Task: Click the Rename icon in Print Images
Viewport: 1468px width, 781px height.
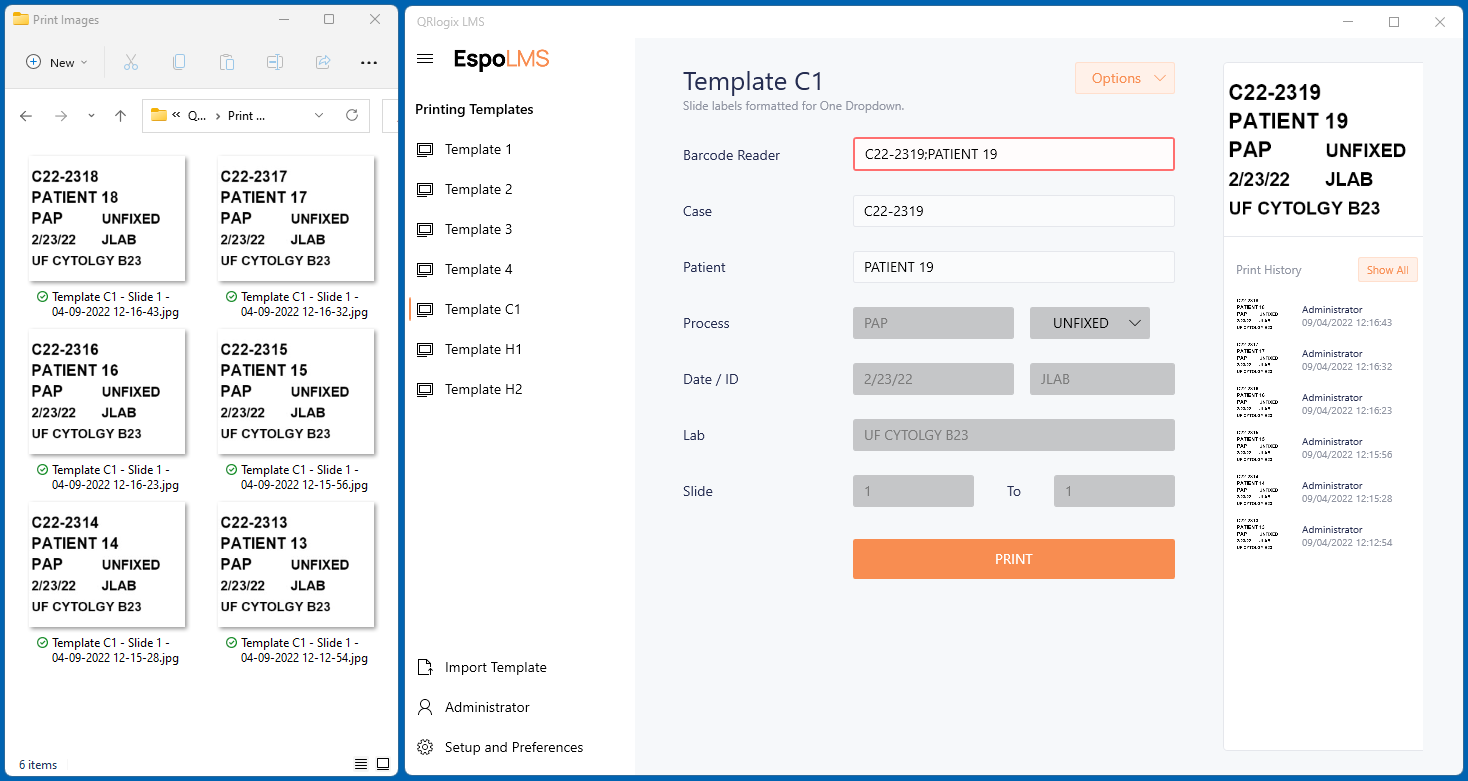Action: tap(274, 62)
